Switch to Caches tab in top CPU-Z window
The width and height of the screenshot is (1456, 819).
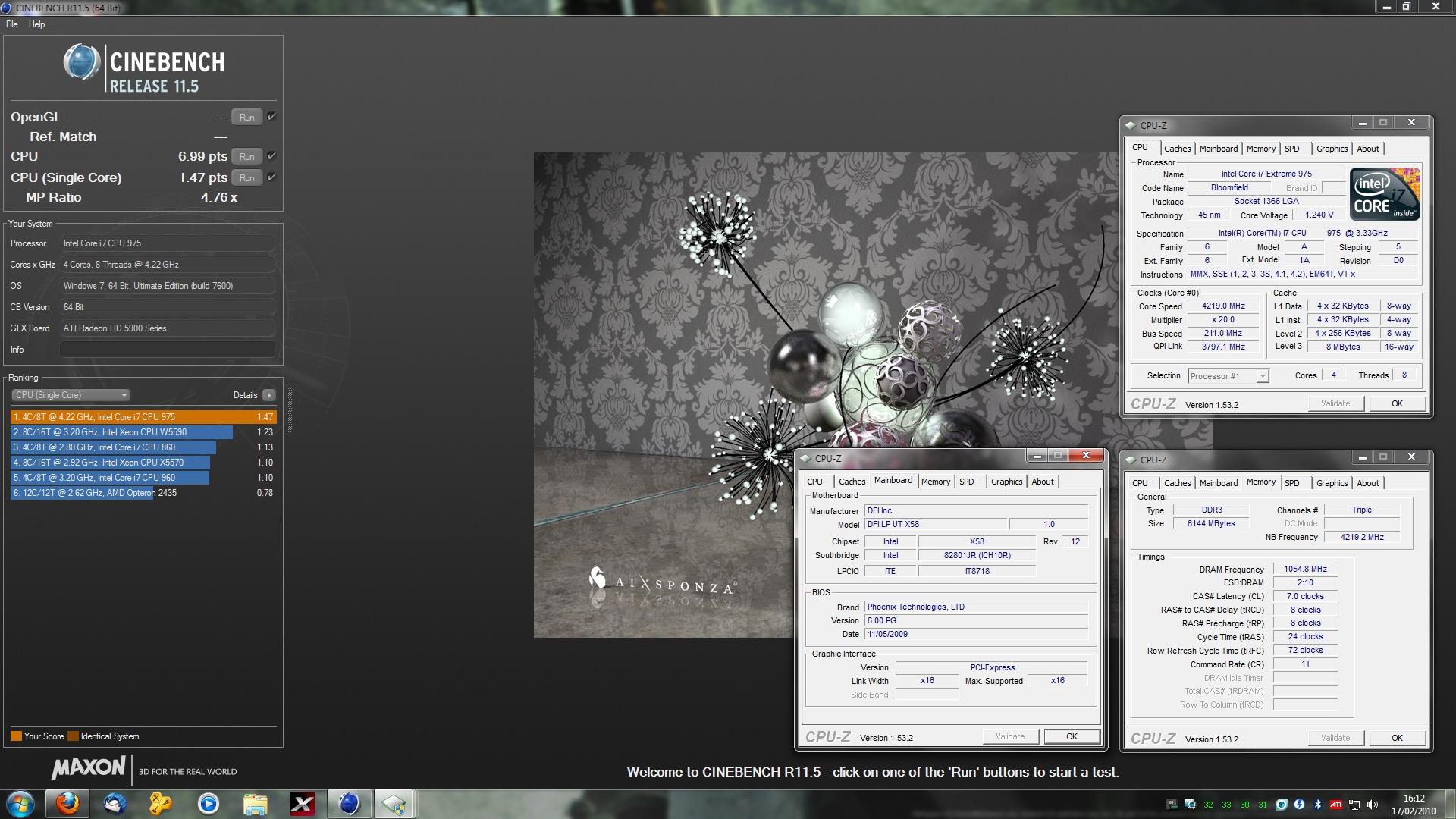coord(1177,149)
